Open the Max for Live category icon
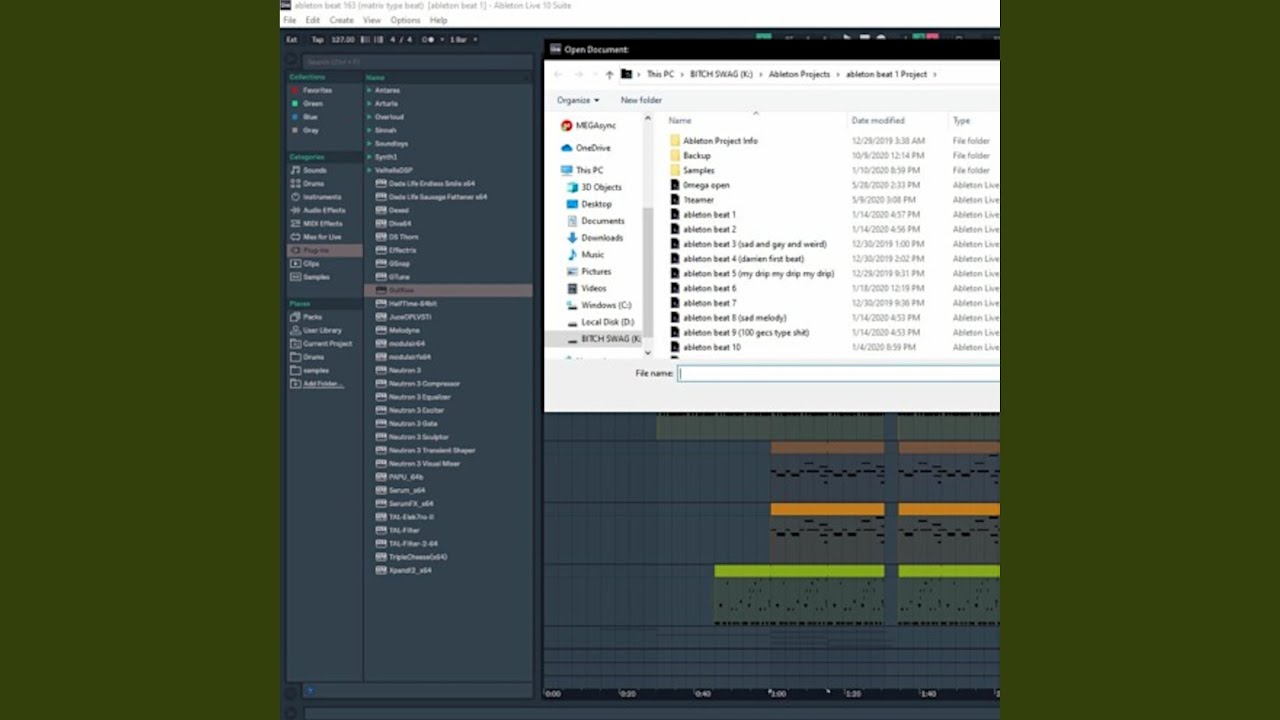The width and height of the screenshot is (1280, 720). pyautogui.click(x=295, y=237)
